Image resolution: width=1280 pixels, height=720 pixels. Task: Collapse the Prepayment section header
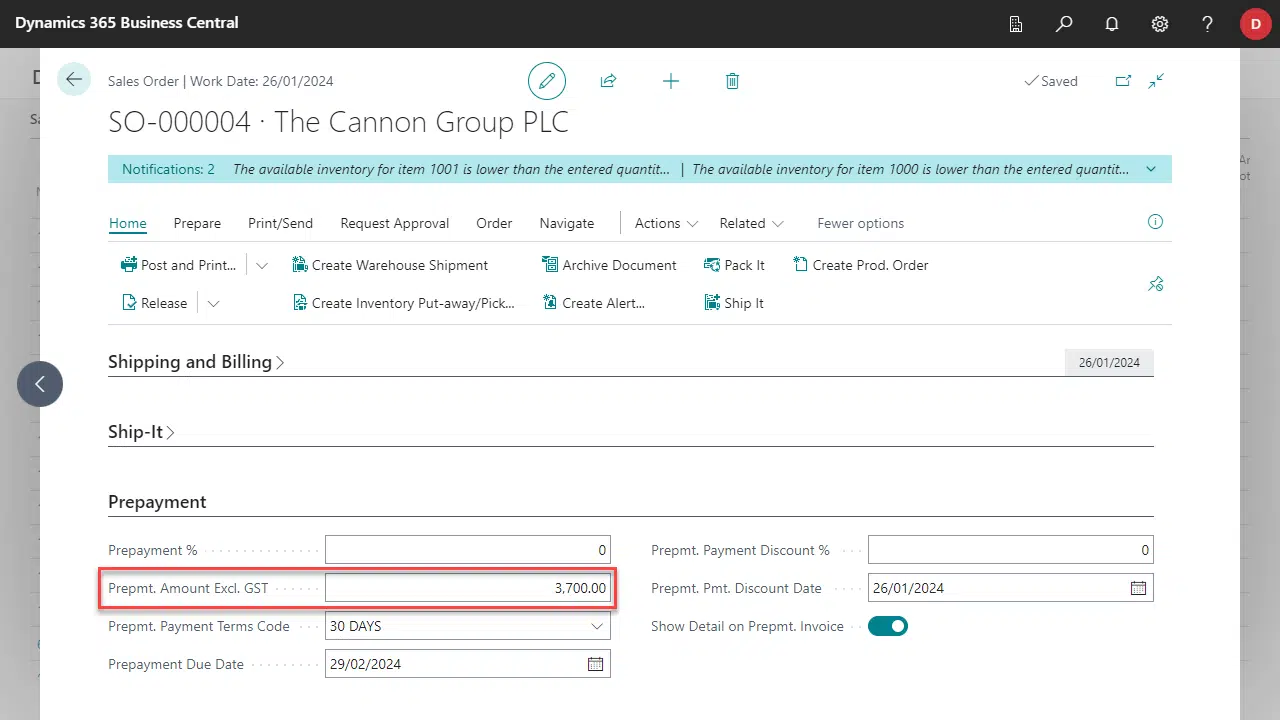point(157,502)
